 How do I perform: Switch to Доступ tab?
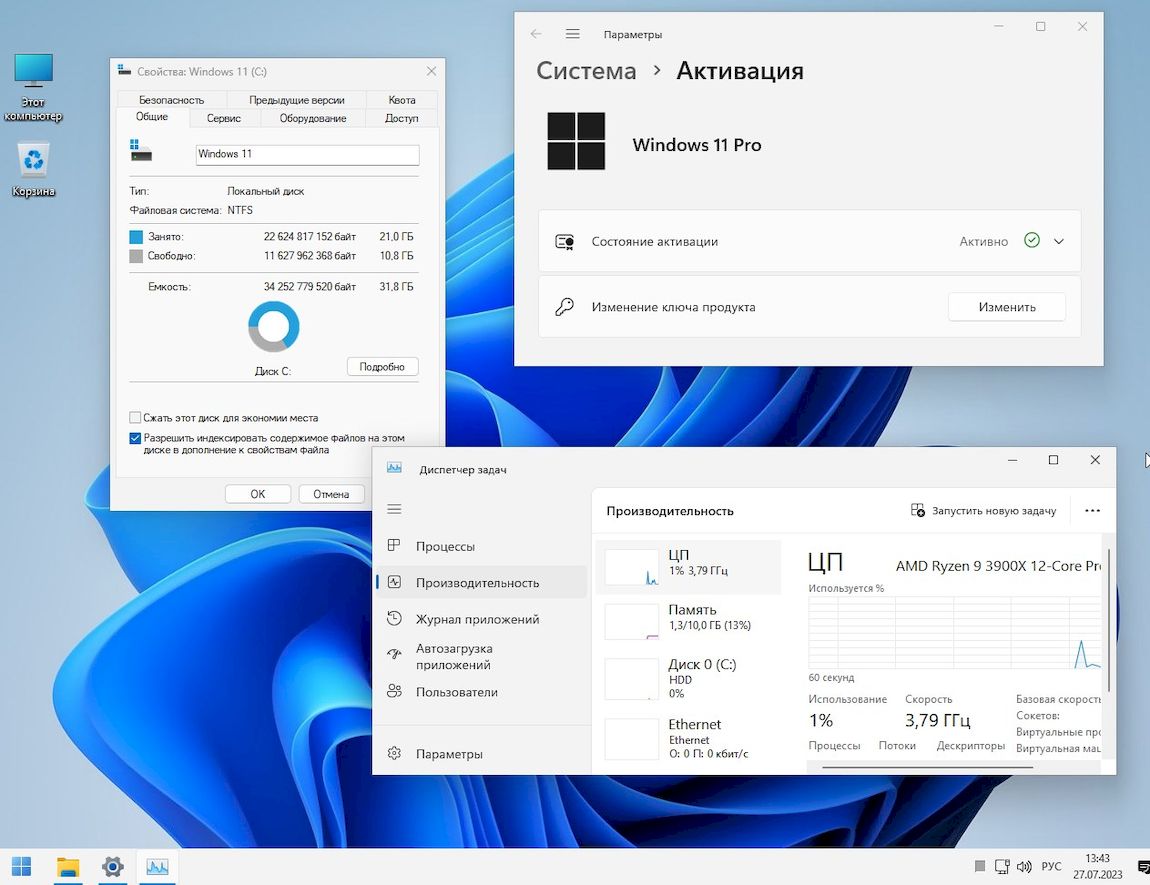point(402,118)
